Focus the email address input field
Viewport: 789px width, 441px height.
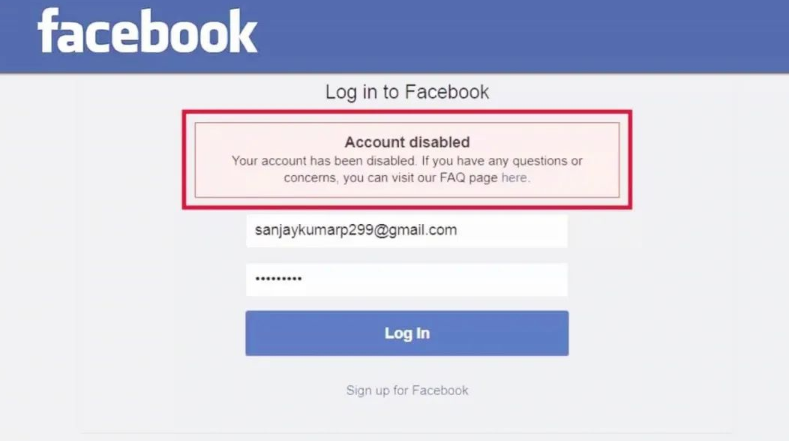tap(407, 231)
